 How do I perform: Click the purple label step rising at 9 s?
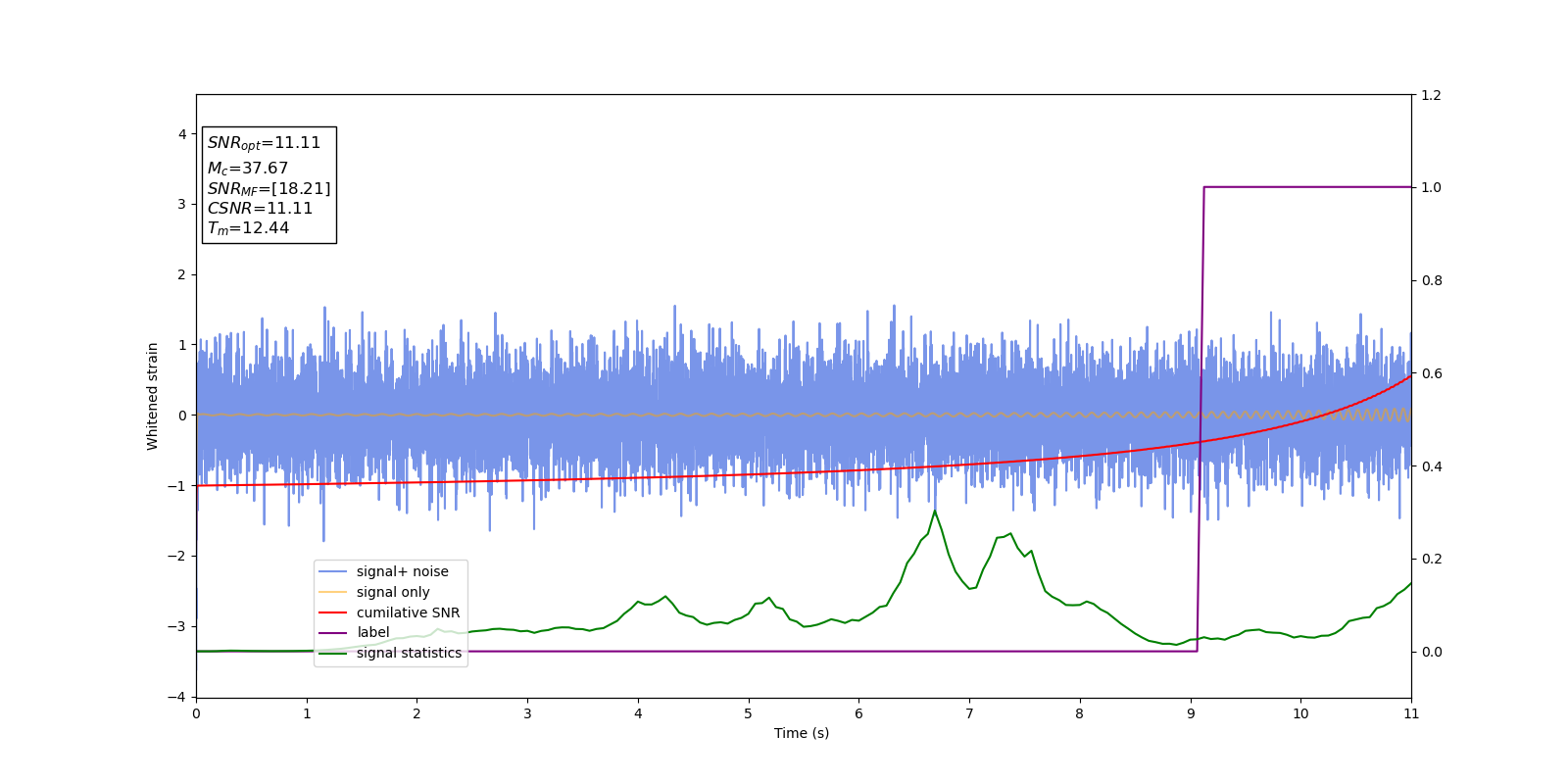1200,418
